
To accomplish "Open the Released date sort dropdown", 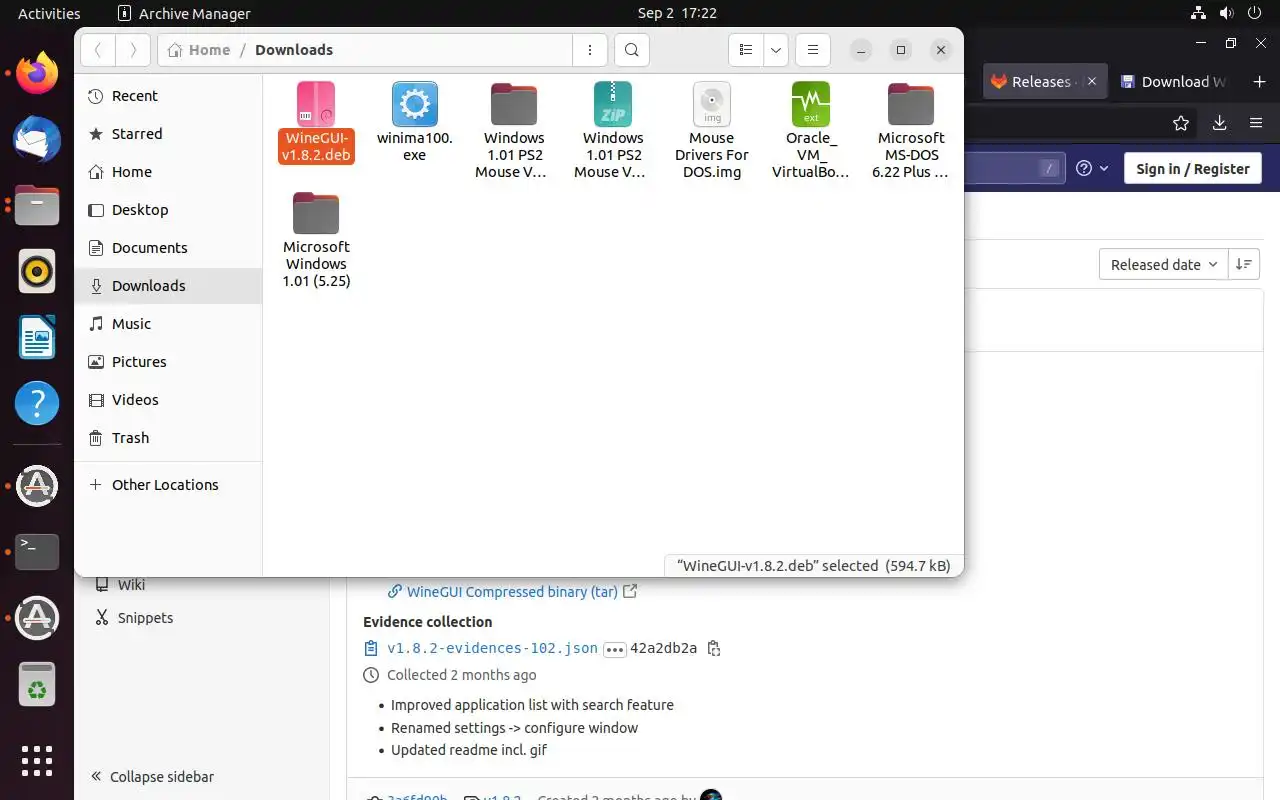I will 1164,265.
